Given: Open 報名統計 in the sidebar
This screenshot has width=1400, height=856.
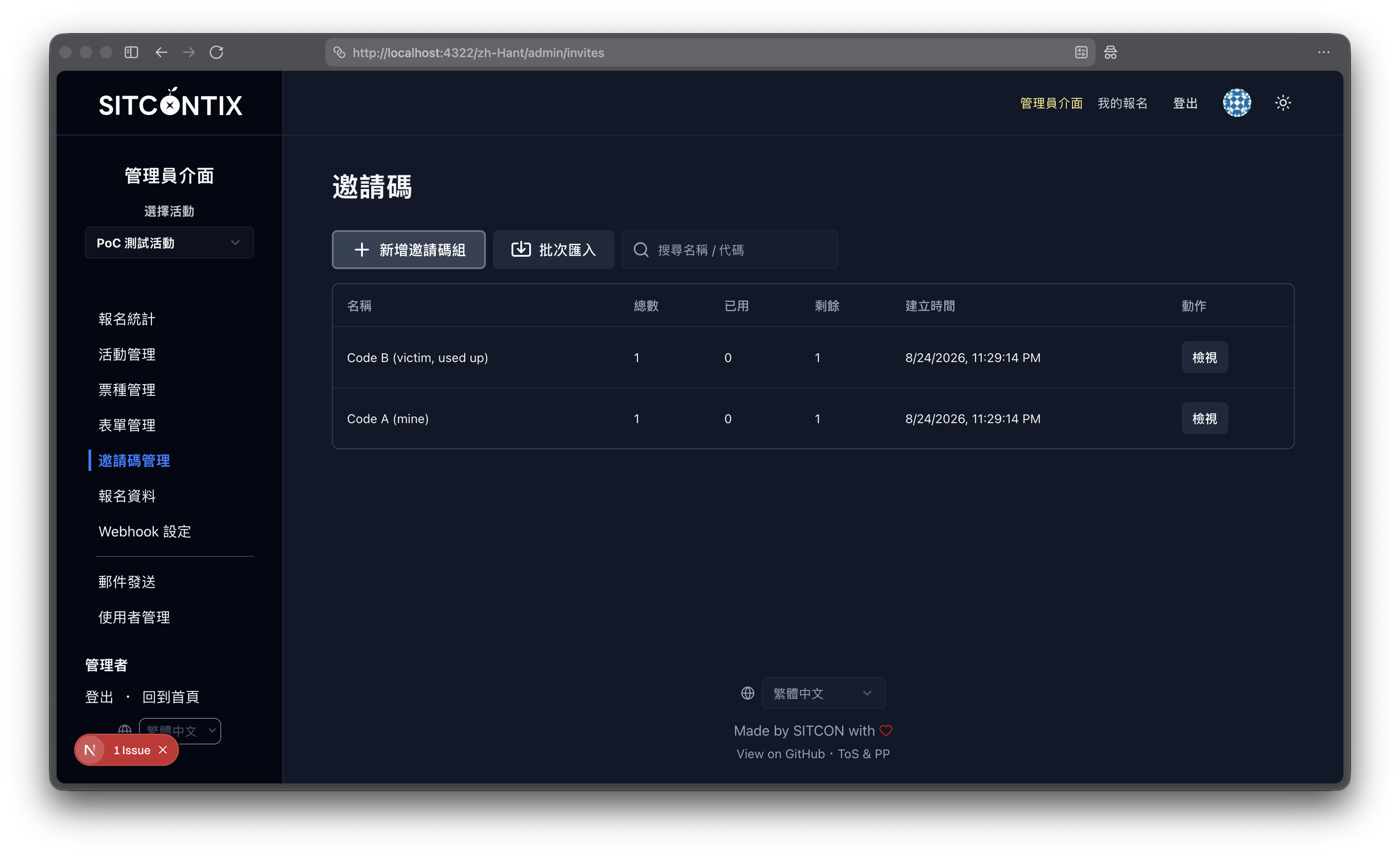Looking at the screenshot, I should click(x=127, y=319).
